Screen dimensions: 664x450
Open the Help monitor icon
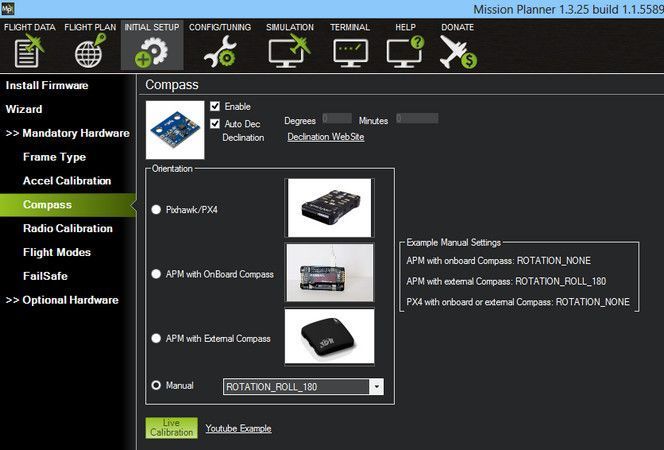[x=405, y=52]
